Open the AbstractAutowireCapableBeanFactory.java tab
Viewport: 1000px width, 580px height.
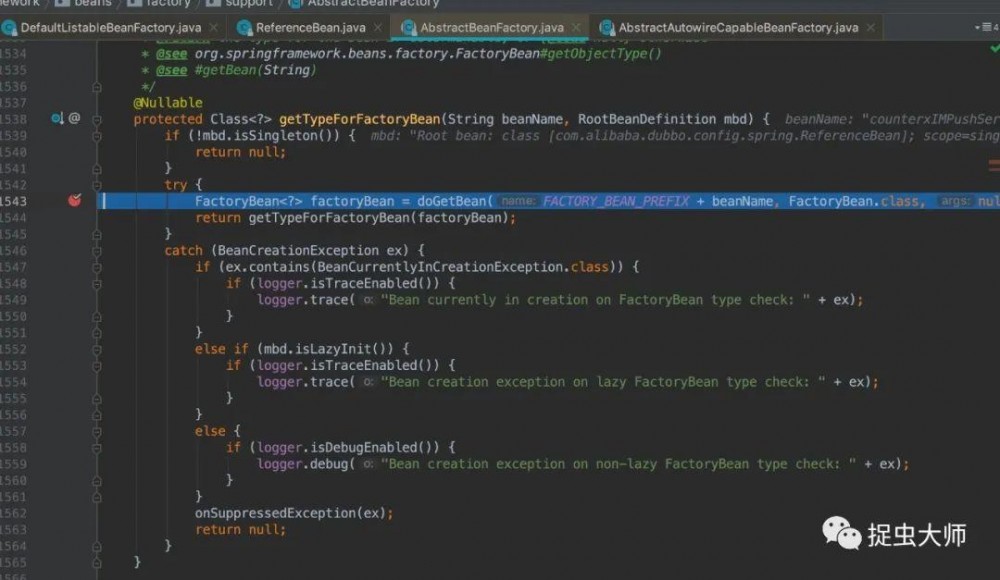tap(739, 27)
